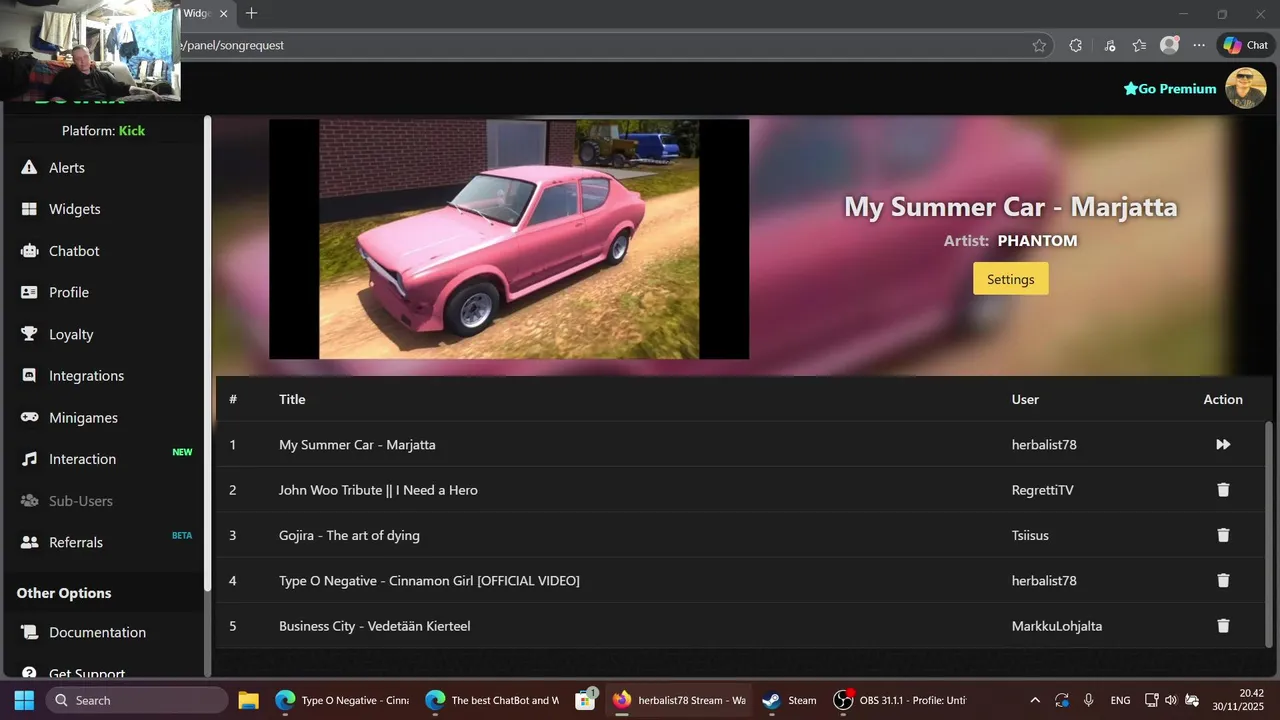Select the 'Gojira - The art of dying' title
The width and height of the screenshot is (1280, 720).
click(349, 535)
